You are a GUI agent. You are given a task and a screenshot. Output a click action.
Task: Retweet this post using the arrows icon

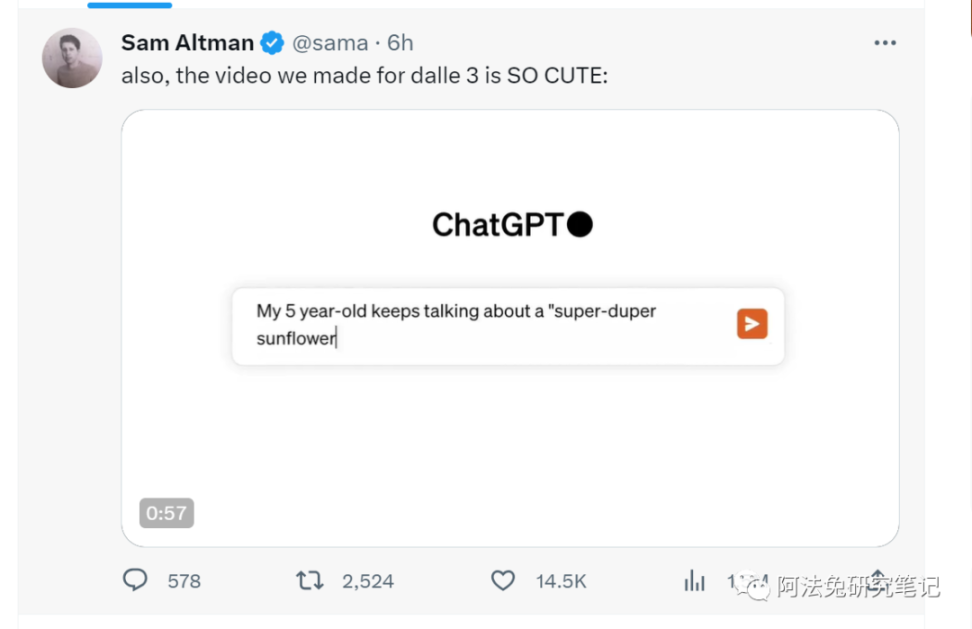coord(310,580)
